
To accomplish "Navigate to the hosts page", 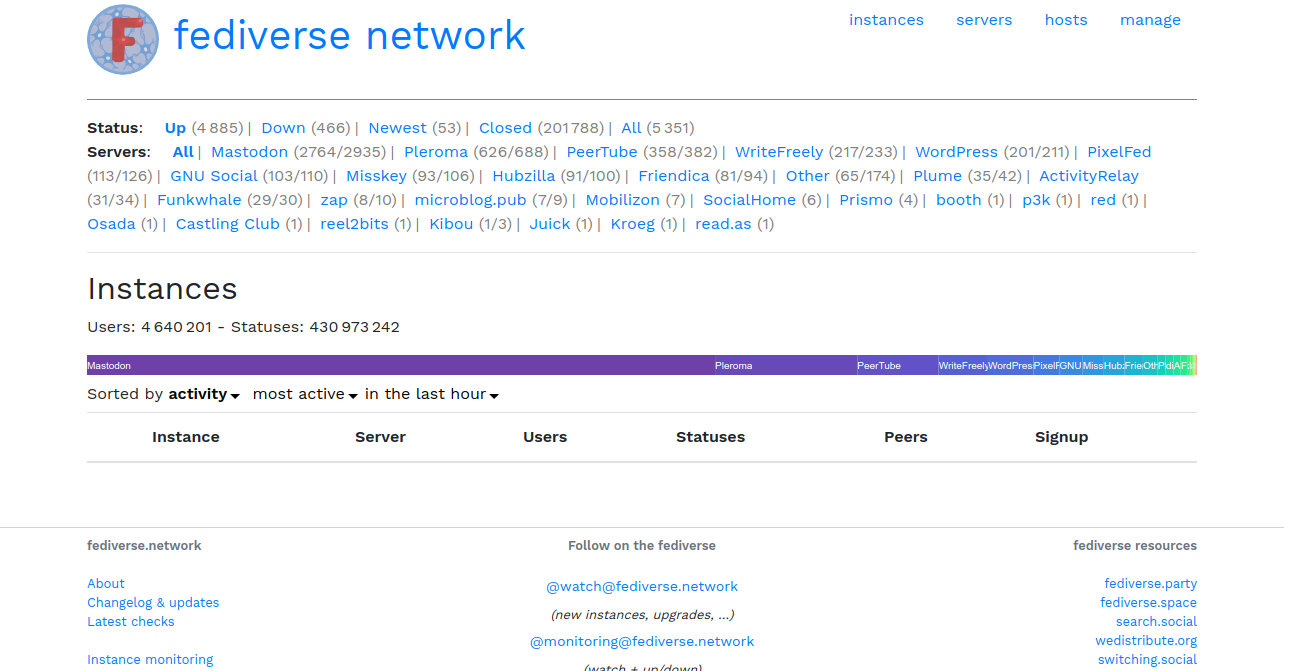I will point(1066,20).
